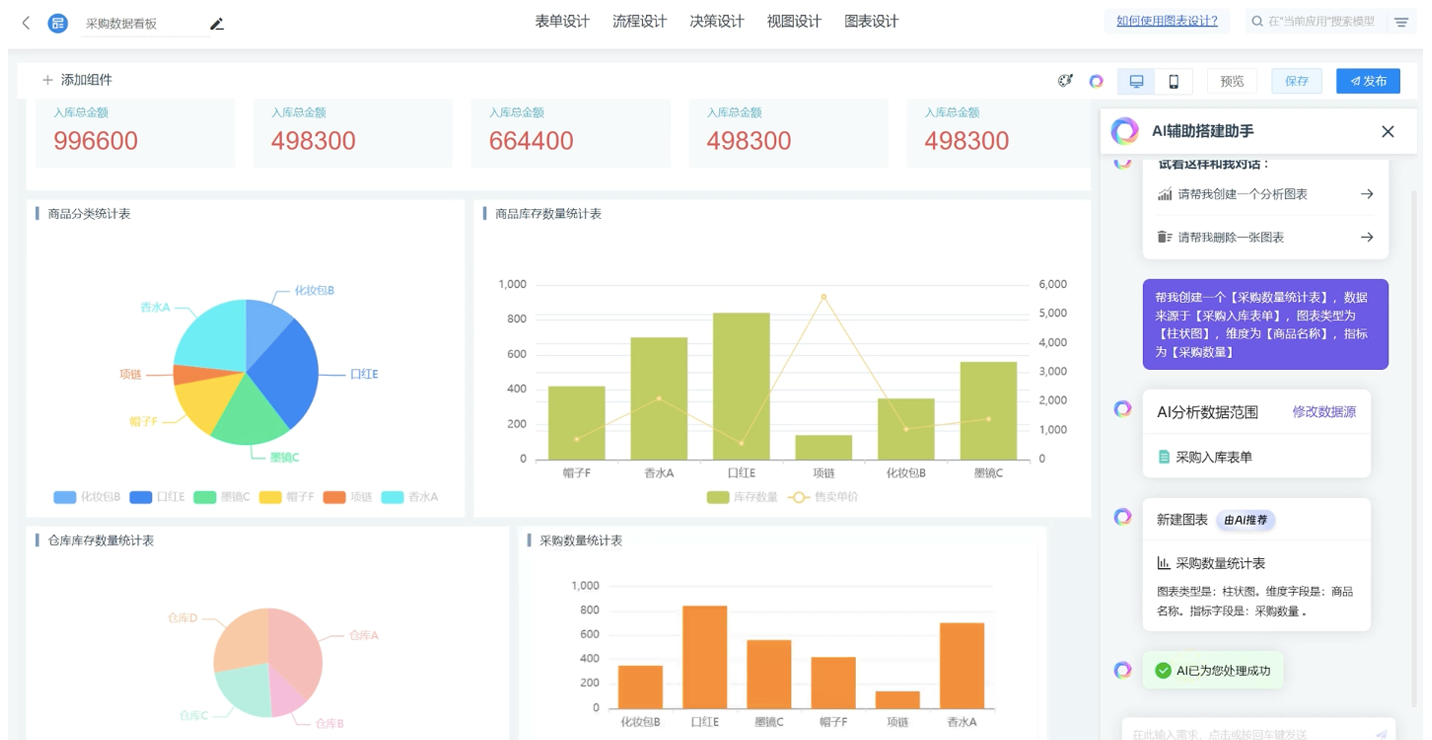
Task: Switch to the 流程设计 tab
Action: coord(639,21)
